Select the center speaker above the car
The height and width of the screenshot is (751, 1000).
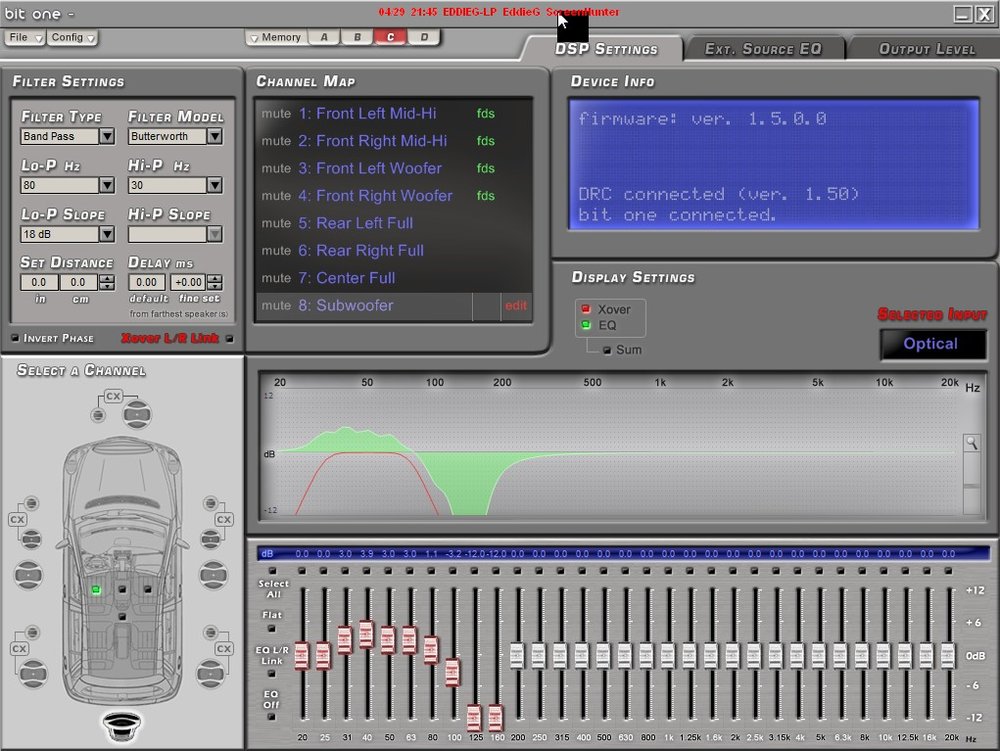pyautogui.click(x=137, y=414)
